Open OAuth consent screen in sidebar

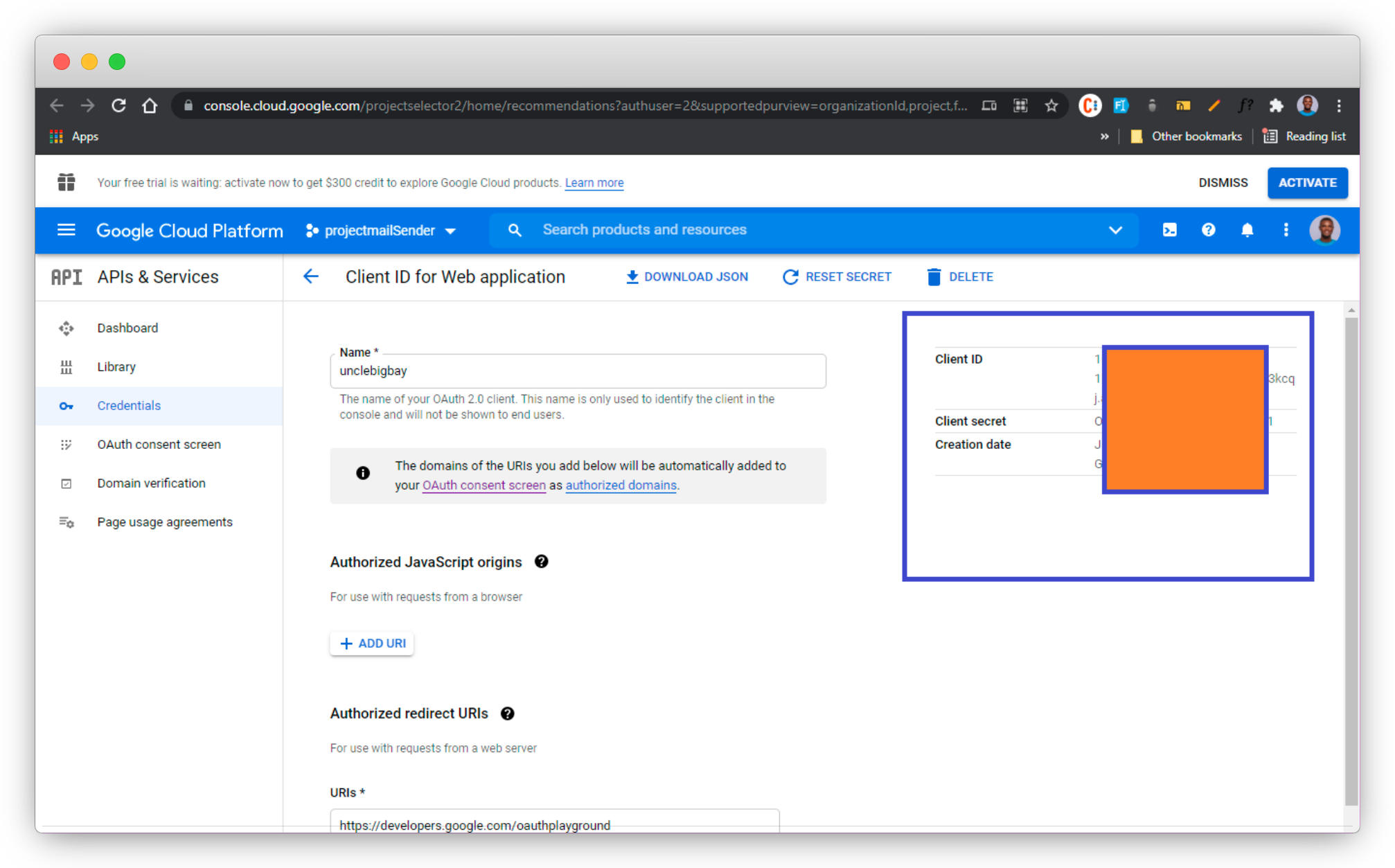(x=159, y=445)
